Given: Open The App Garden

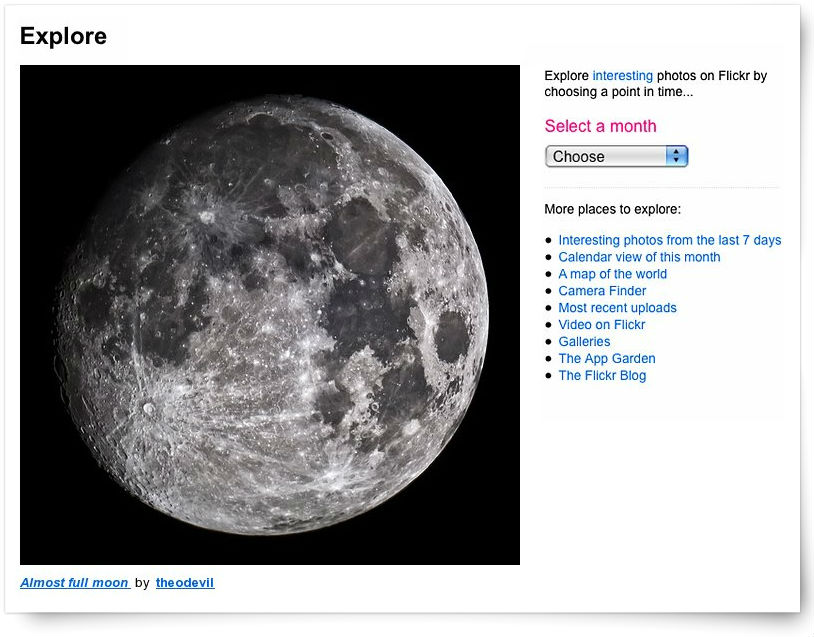Looking at the screenshot, I should click(606, 359).
